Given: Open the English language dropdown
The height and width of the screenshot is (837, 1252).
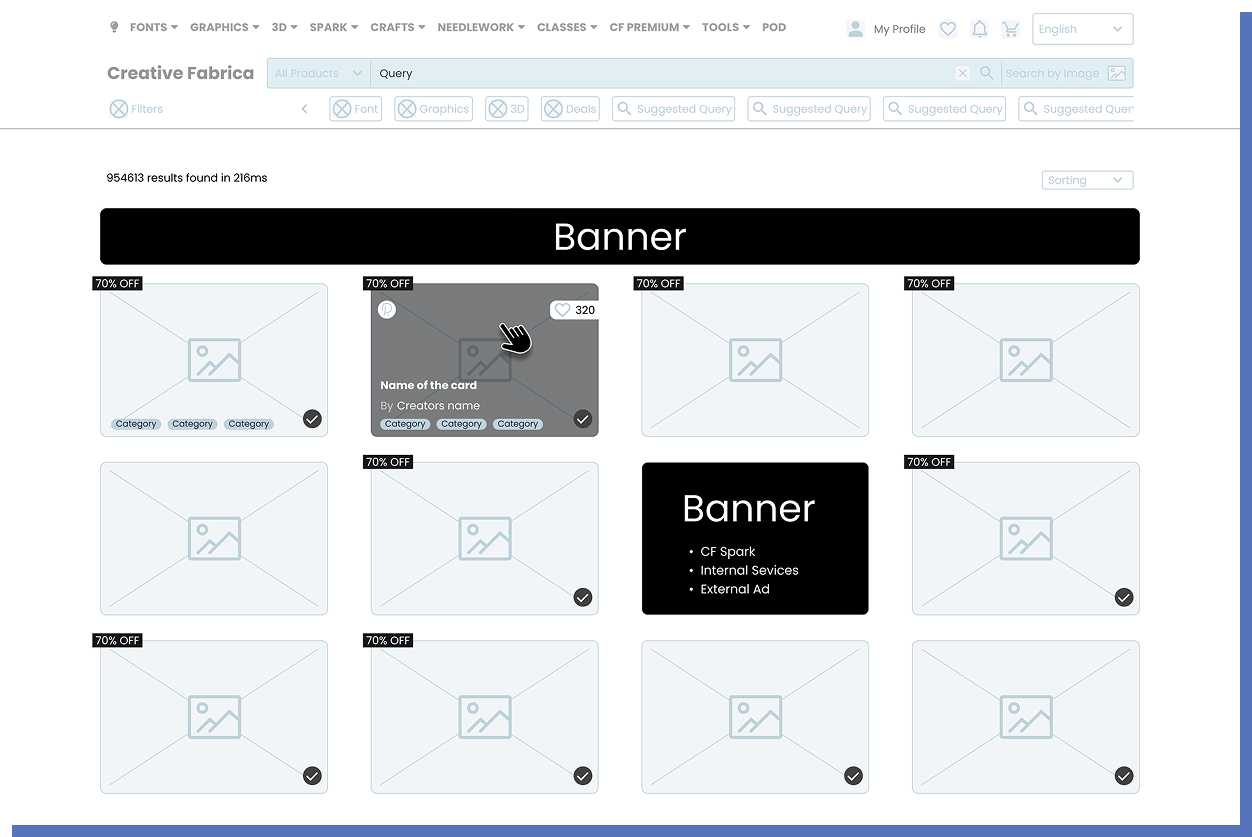Looking at the screenshot, I should pos(1082,29).
